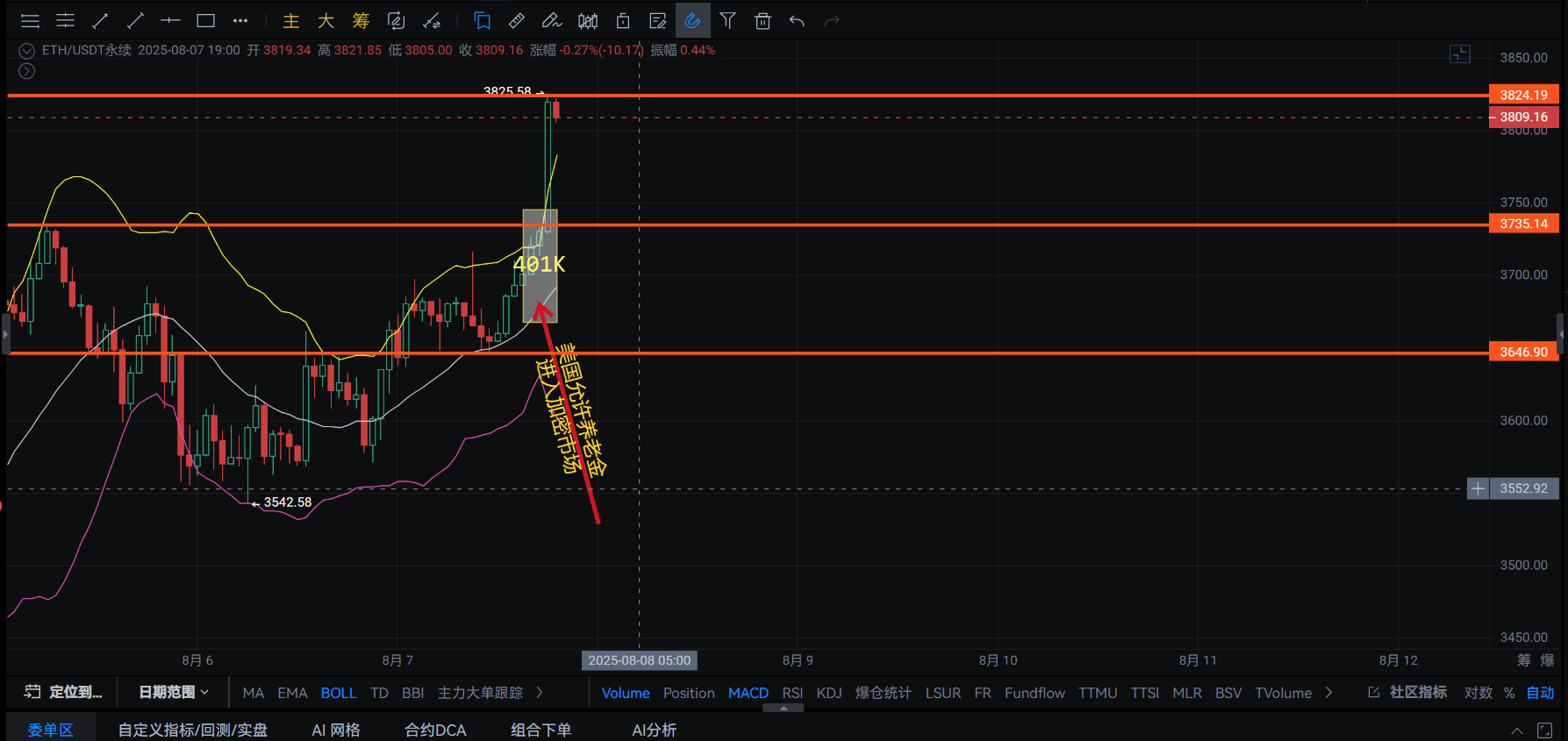Enable the 爆仓统计 sub-indicator
This screenshot has height=741, width=1568.
pyautogui.click(x=883, y=693)
